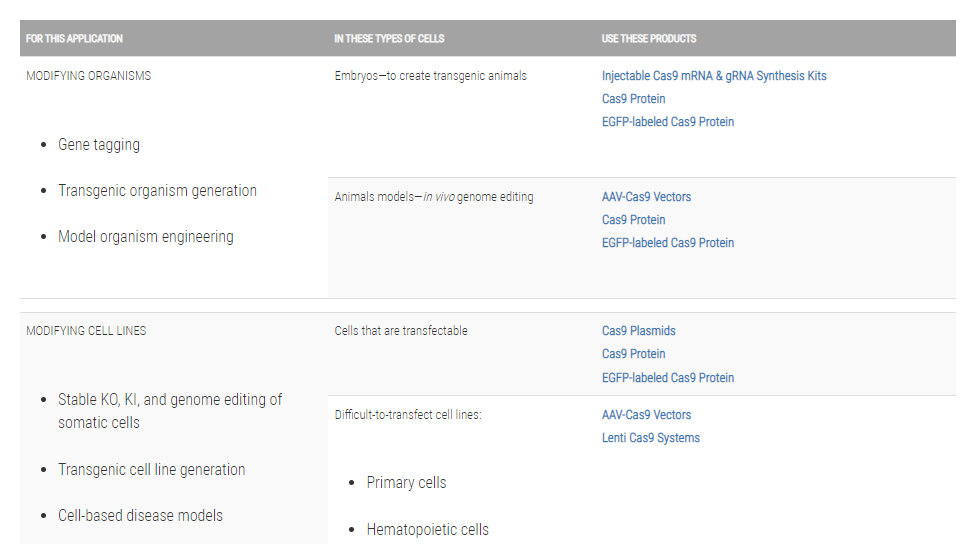Open AAV-Cas9 Vectors link for animal models
Screen dimensions: 968x544
tap(646, 197)
